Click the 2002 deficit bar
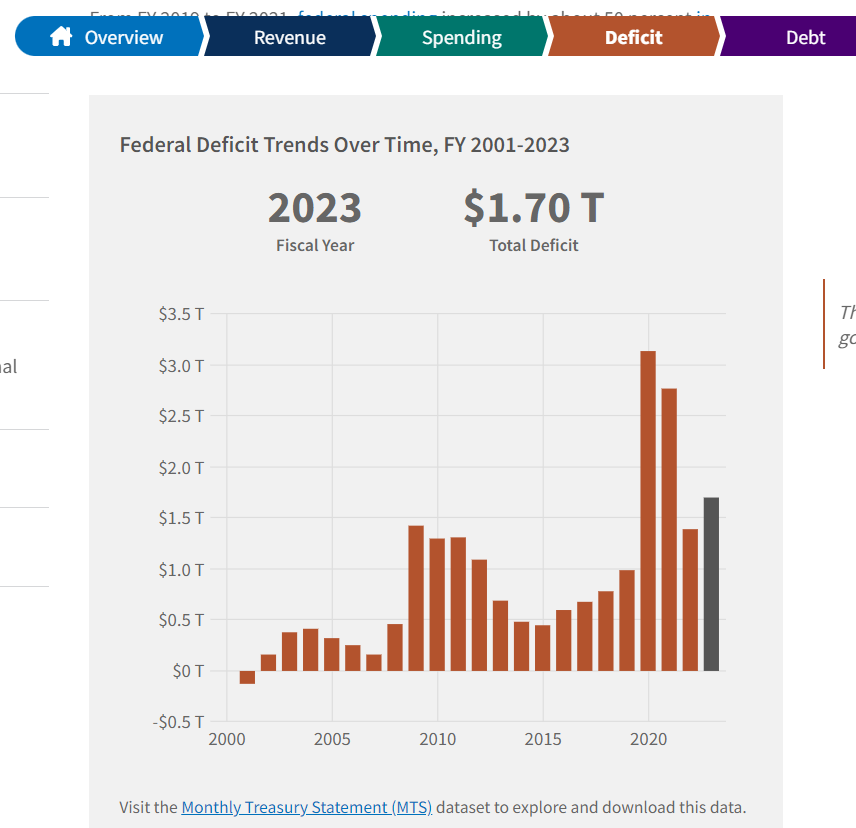Screen dimensions: 856x828 coord(269,663)
